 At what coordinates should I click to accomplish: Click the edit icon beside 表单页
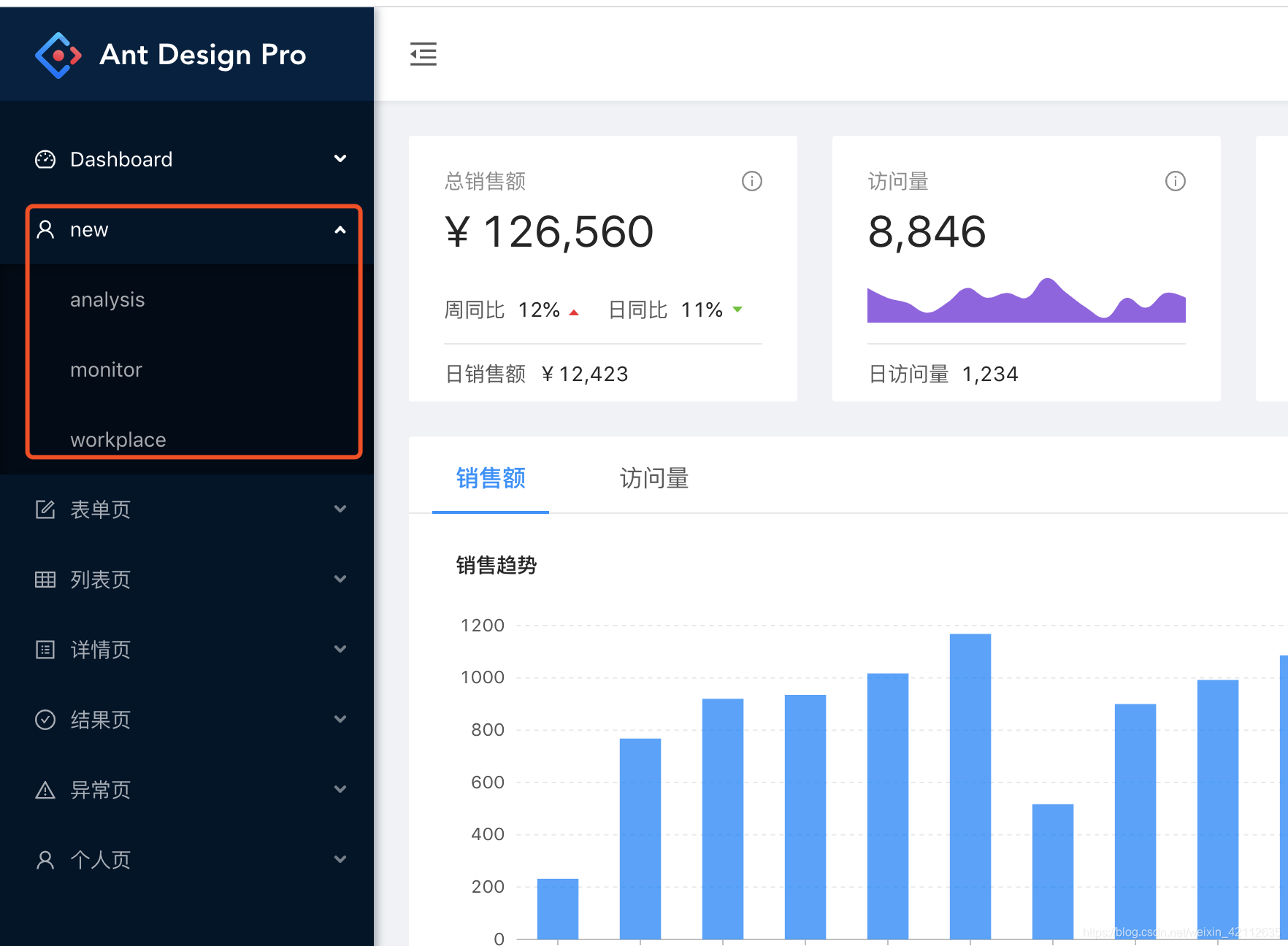[x=45, y=509]
